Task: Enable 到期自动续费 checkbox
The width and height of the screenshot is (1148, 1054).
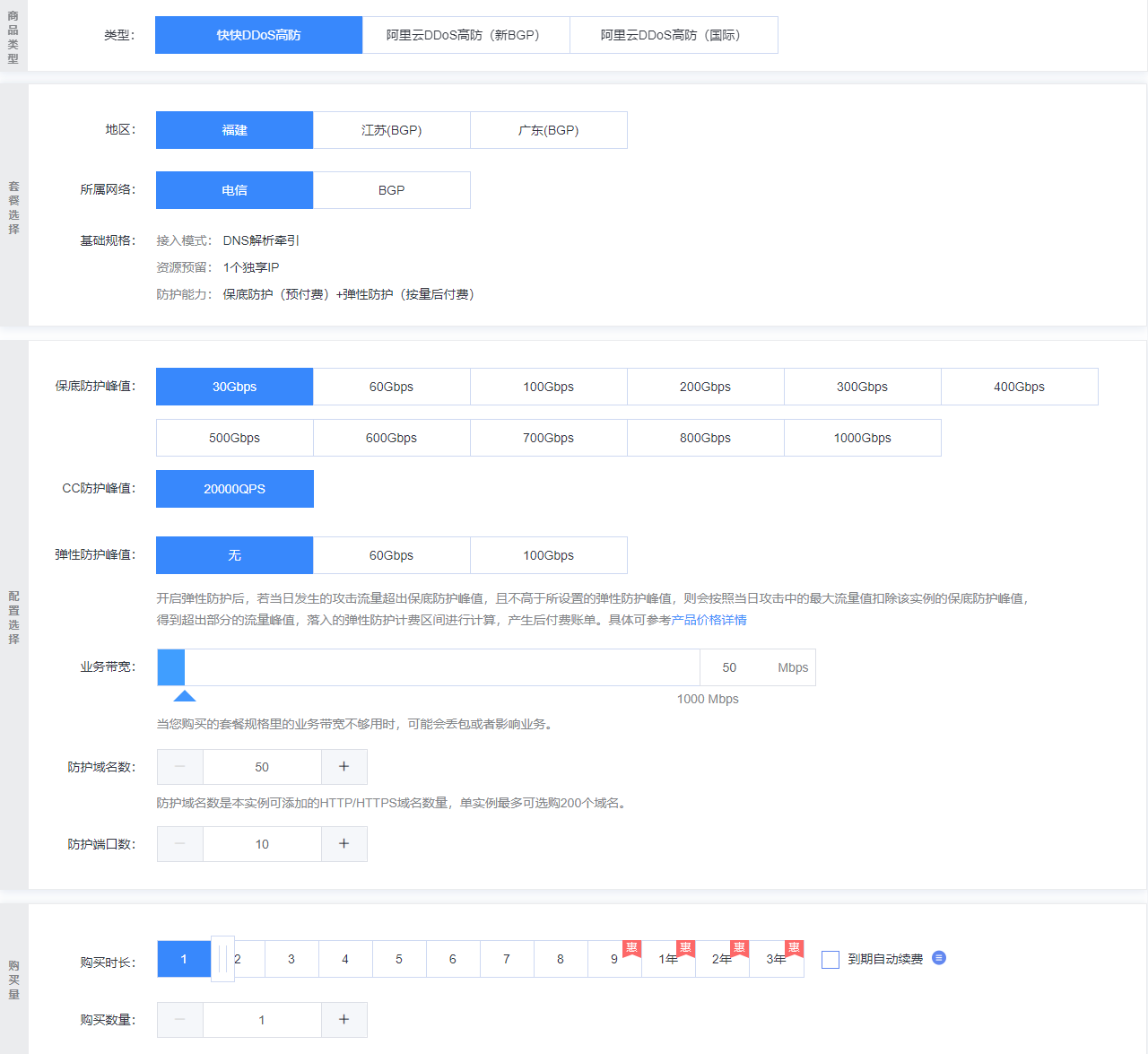Action: tap(831, 960)
